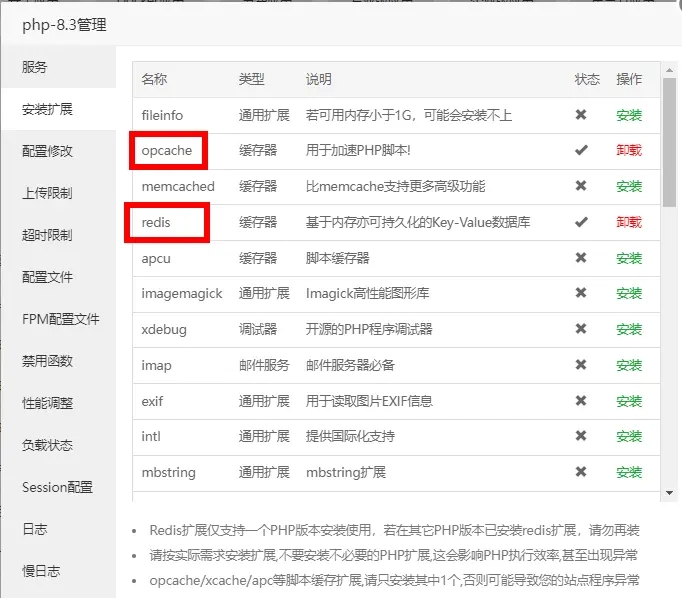Click the mbstring name cell
Image resolution: width=682 pixels, height=598 pixels.
(x=169, y=473)
